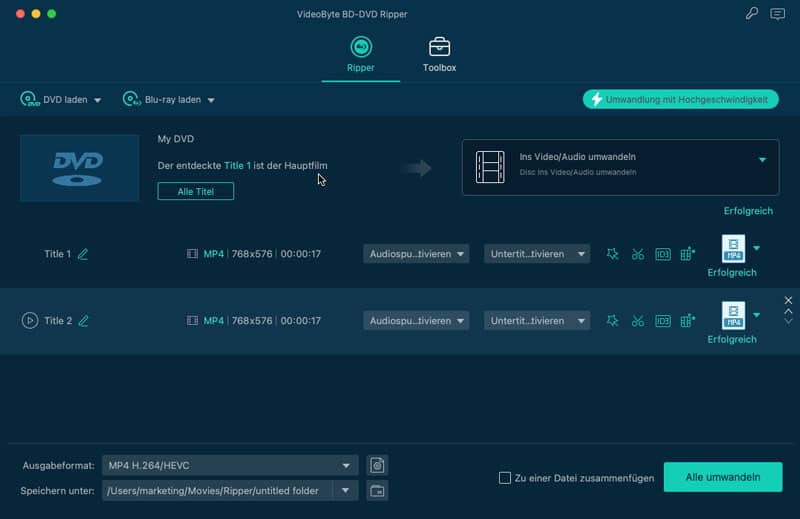Click Title 1 duration 00:00:17
The height and width of the screenshot is (519, 800).
(x=301, y=254)
